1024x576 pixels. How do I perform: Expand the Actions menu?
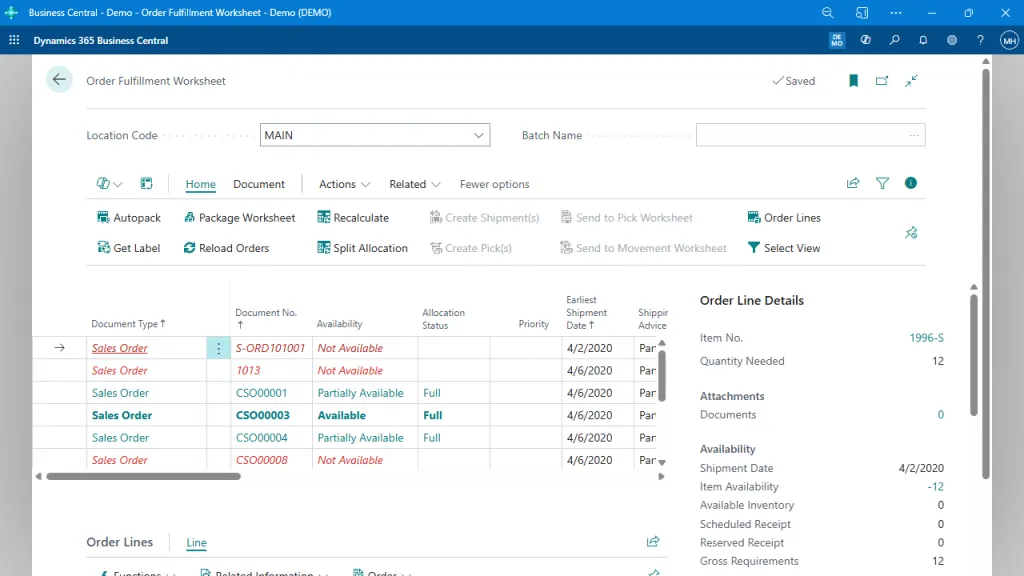pyautogui.click(x=343, y=184)
